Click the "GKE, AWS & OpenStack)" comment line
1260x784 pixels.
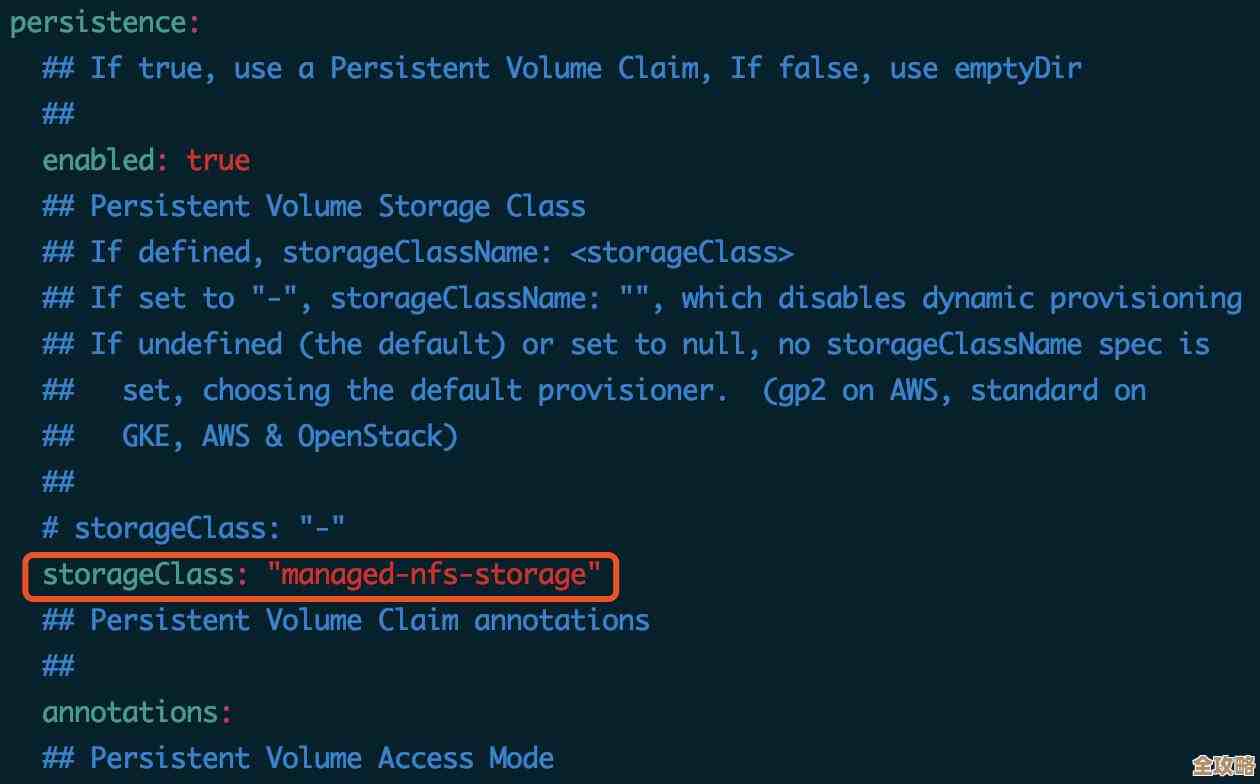pyautogui.click(x=289, y=436)
